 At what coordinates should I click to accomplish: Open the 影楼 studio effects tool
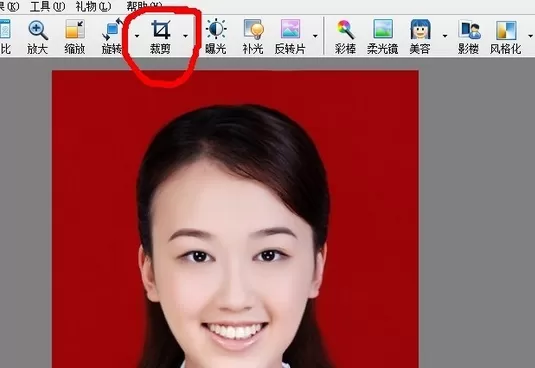(468, 37)
